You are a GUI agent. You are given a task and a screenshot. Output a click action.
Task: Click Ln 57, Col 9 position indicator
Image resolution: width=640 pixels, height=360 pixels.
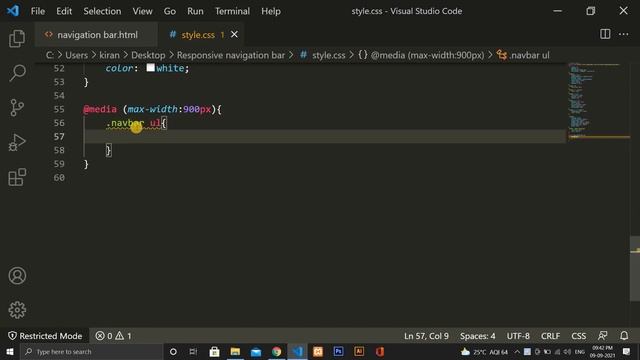[x=426, y=336]
